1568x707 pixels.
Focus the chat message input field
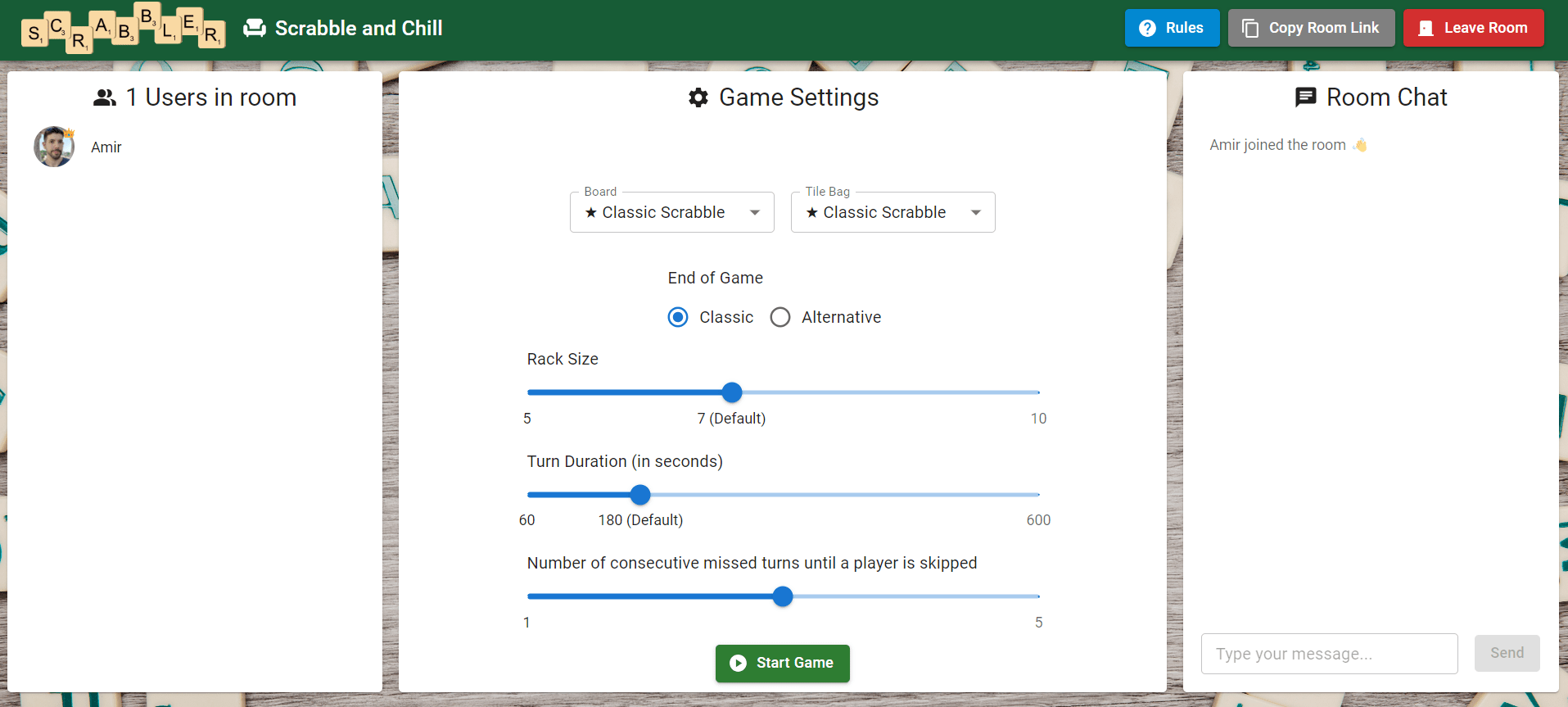click(1329, 654)
